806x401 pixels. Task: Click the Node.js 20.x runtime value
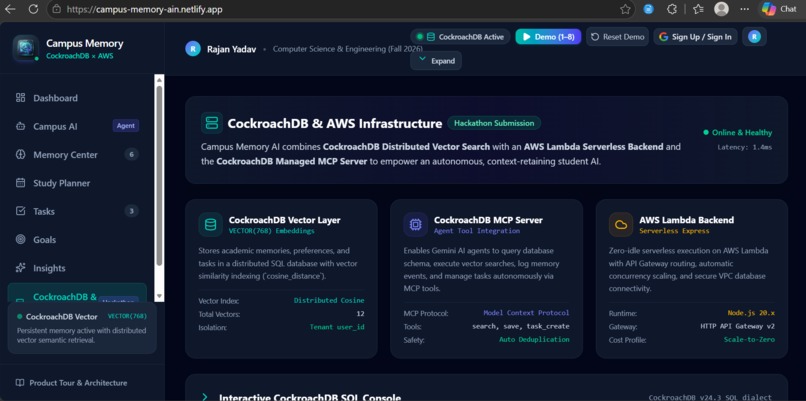coord(751,313)
